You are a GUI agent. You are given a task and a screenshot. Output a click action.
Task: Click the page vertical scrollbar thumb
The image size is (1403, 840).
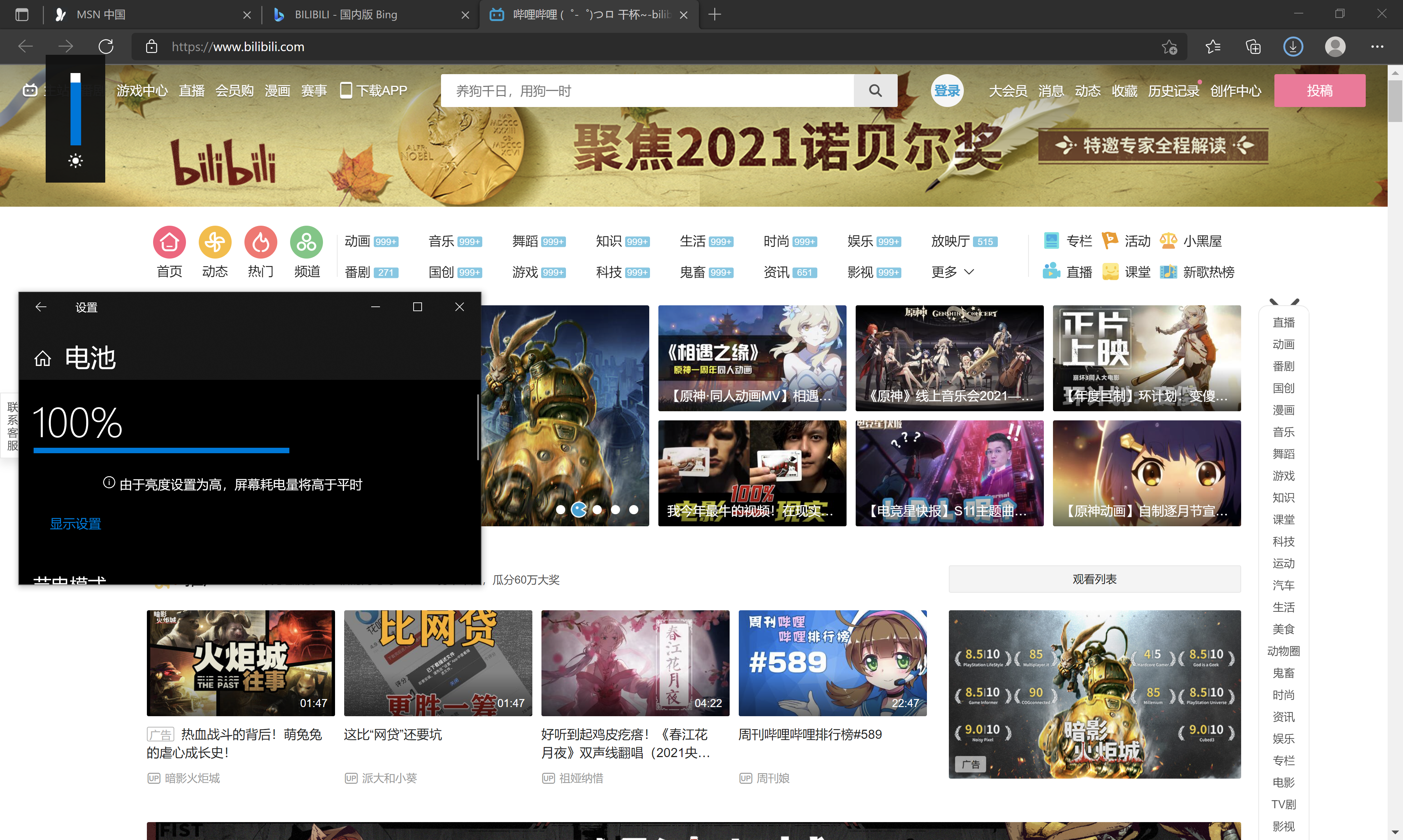tap(1395, 101)
